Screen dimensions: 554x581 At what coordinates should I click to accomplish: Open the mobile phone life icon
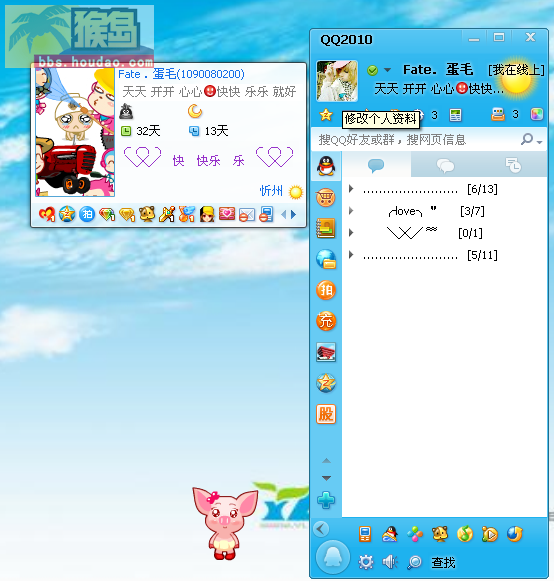[365, 534]
